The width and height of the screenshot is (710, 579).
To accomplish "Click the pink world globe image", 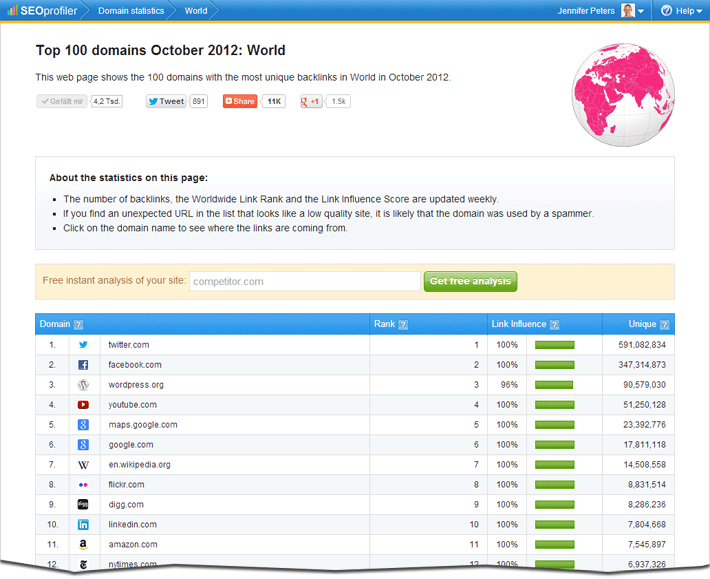I will pos(623,95).
